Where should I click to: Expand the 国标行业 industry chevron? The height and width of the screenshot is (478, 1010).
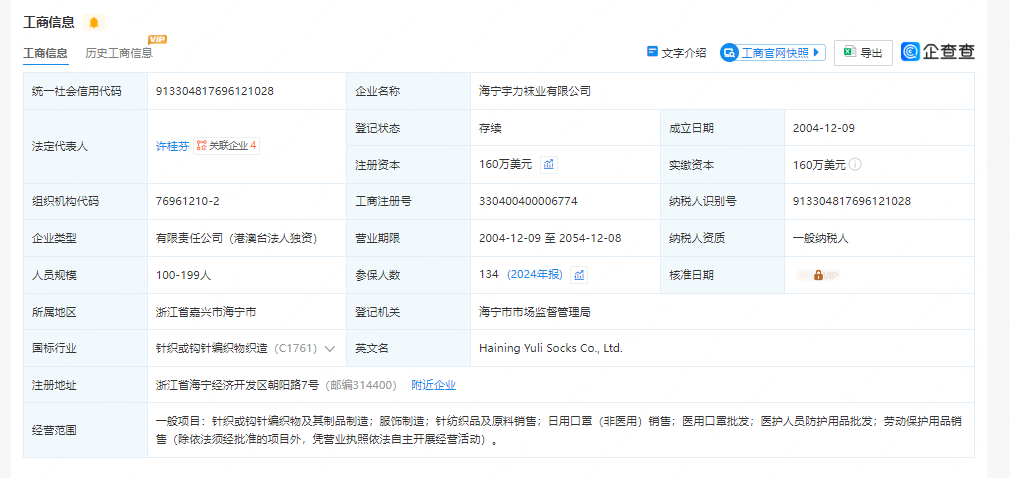[329, 348]
